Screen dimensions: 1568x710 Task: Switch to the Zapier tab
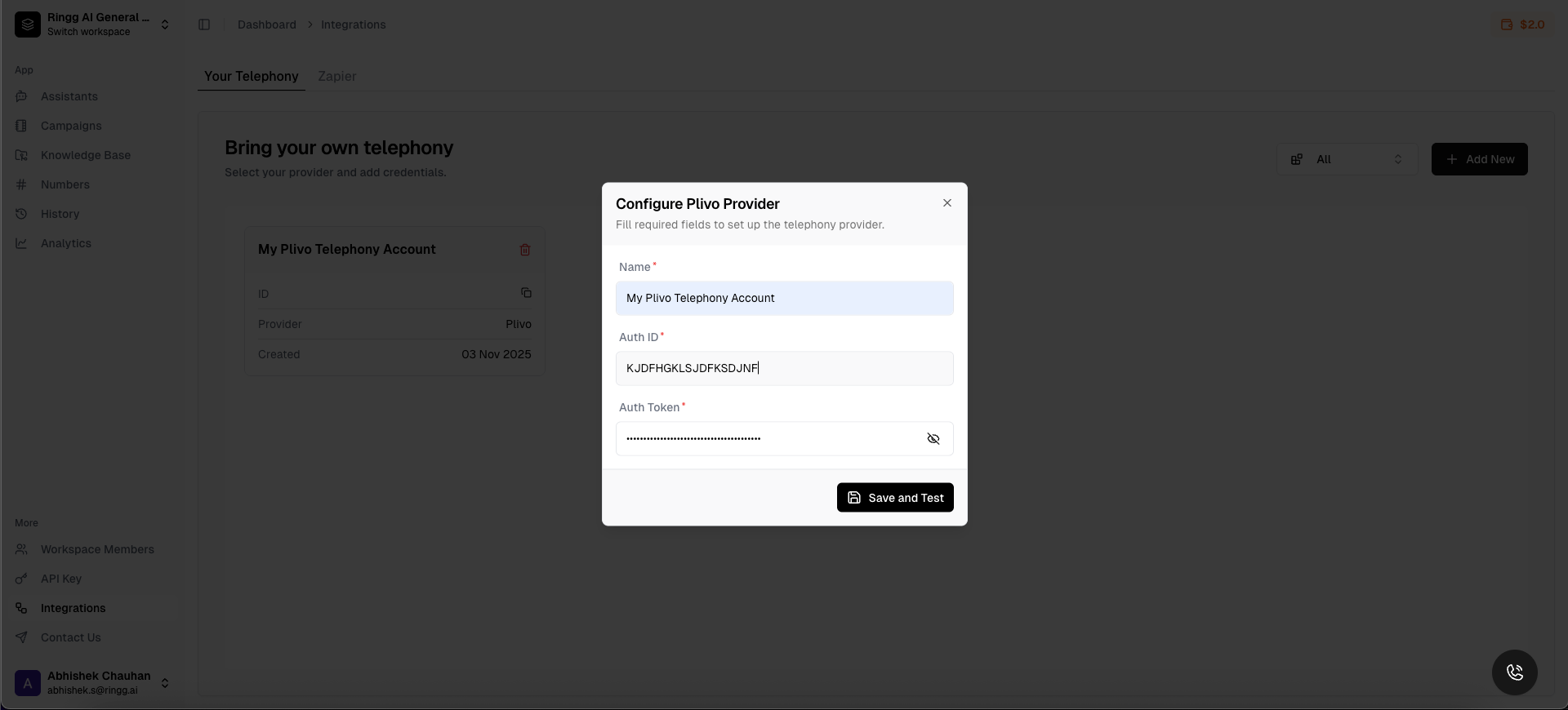pos(337,76)
